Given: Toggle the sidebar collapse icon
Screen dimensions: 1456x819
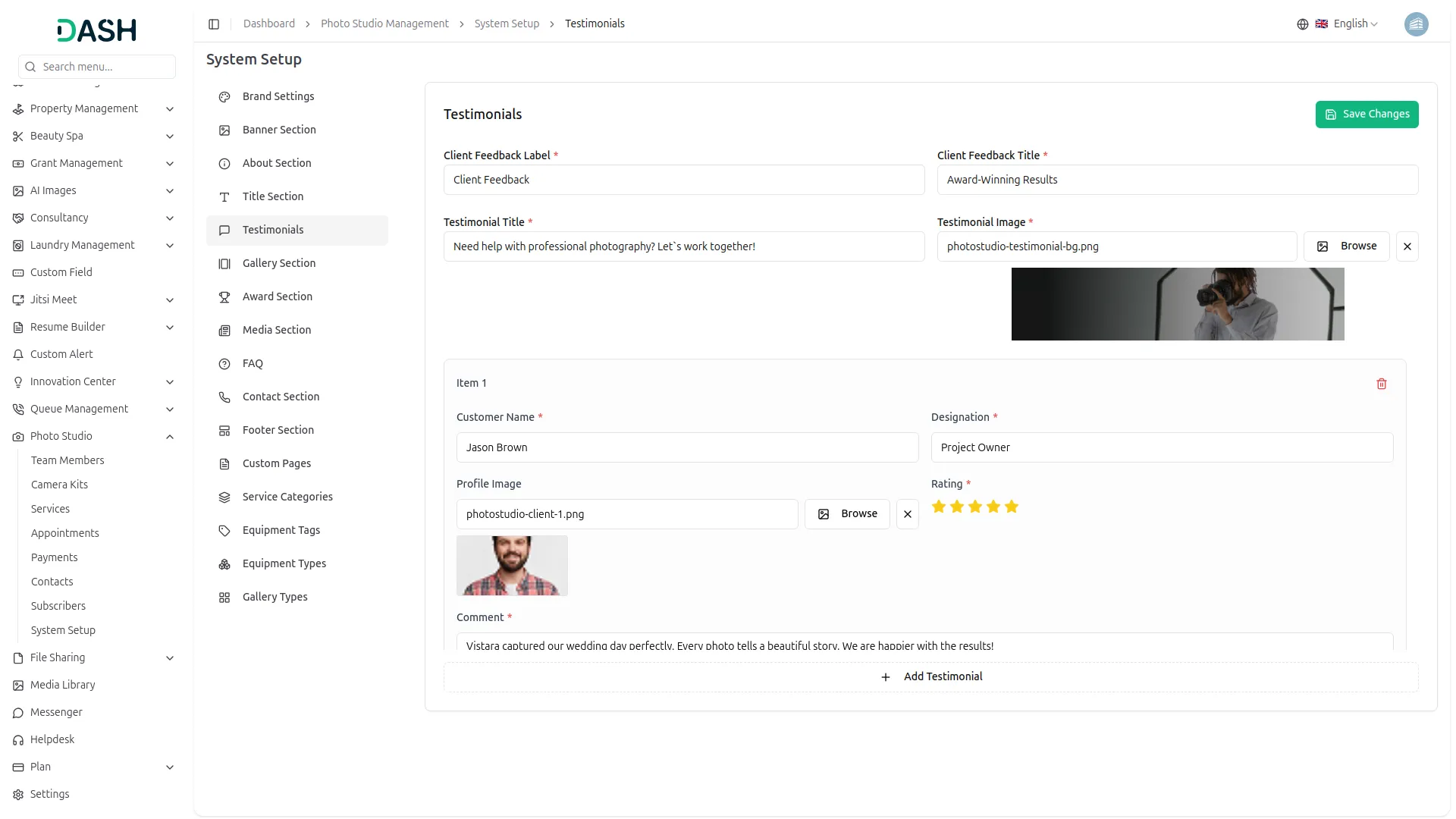Looking at the screenshot, I should tap(214, 24).
